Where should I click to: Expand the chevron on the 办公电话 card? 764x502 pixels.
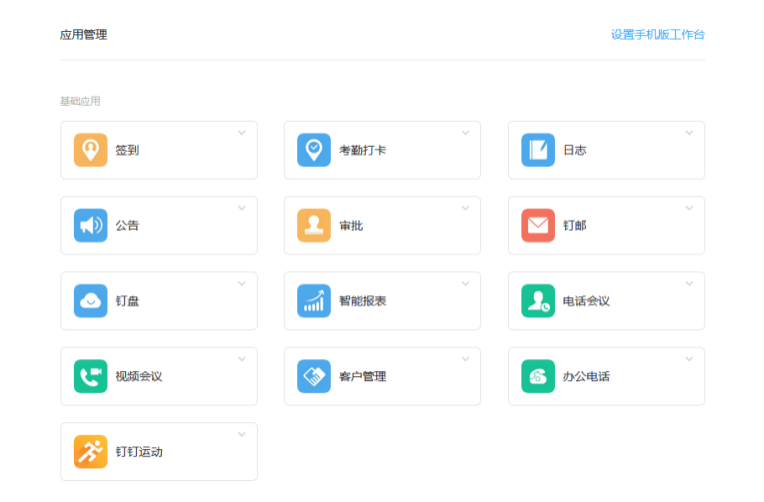pos(689,359)
